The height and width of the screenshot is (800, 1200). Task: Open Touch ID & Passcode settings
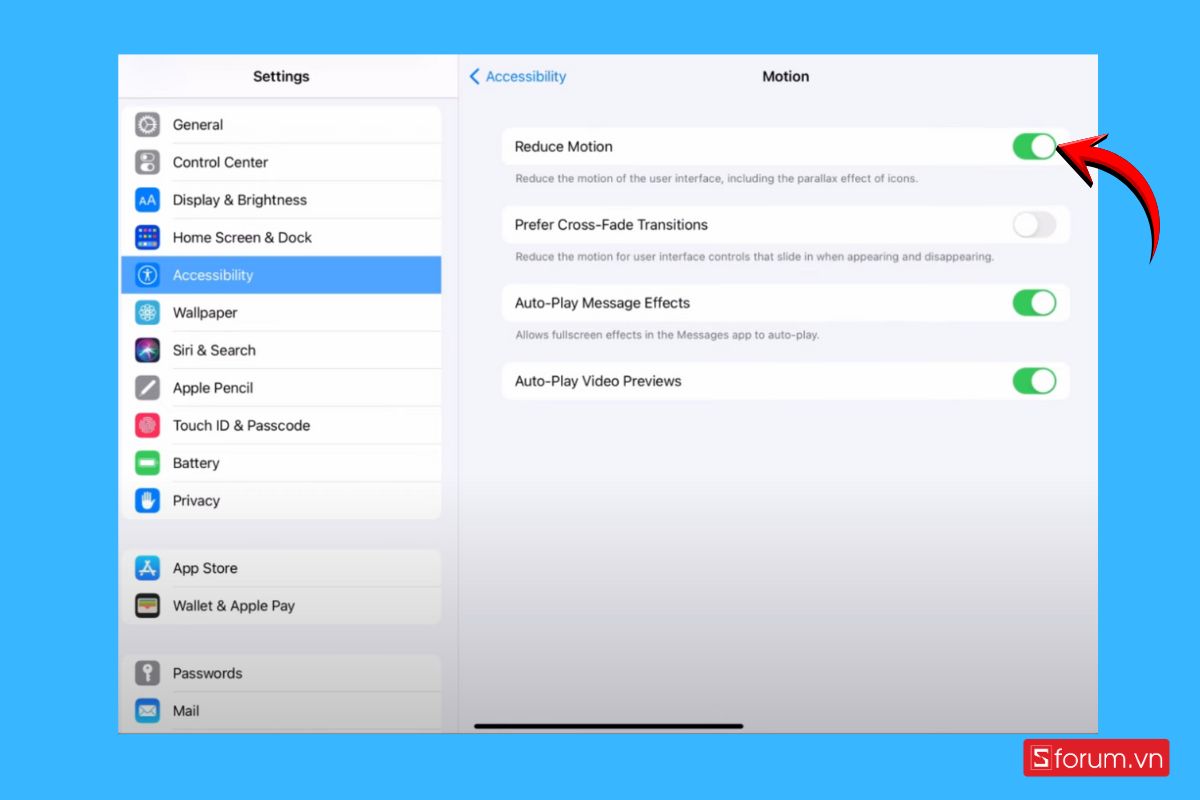coord(281,425)
